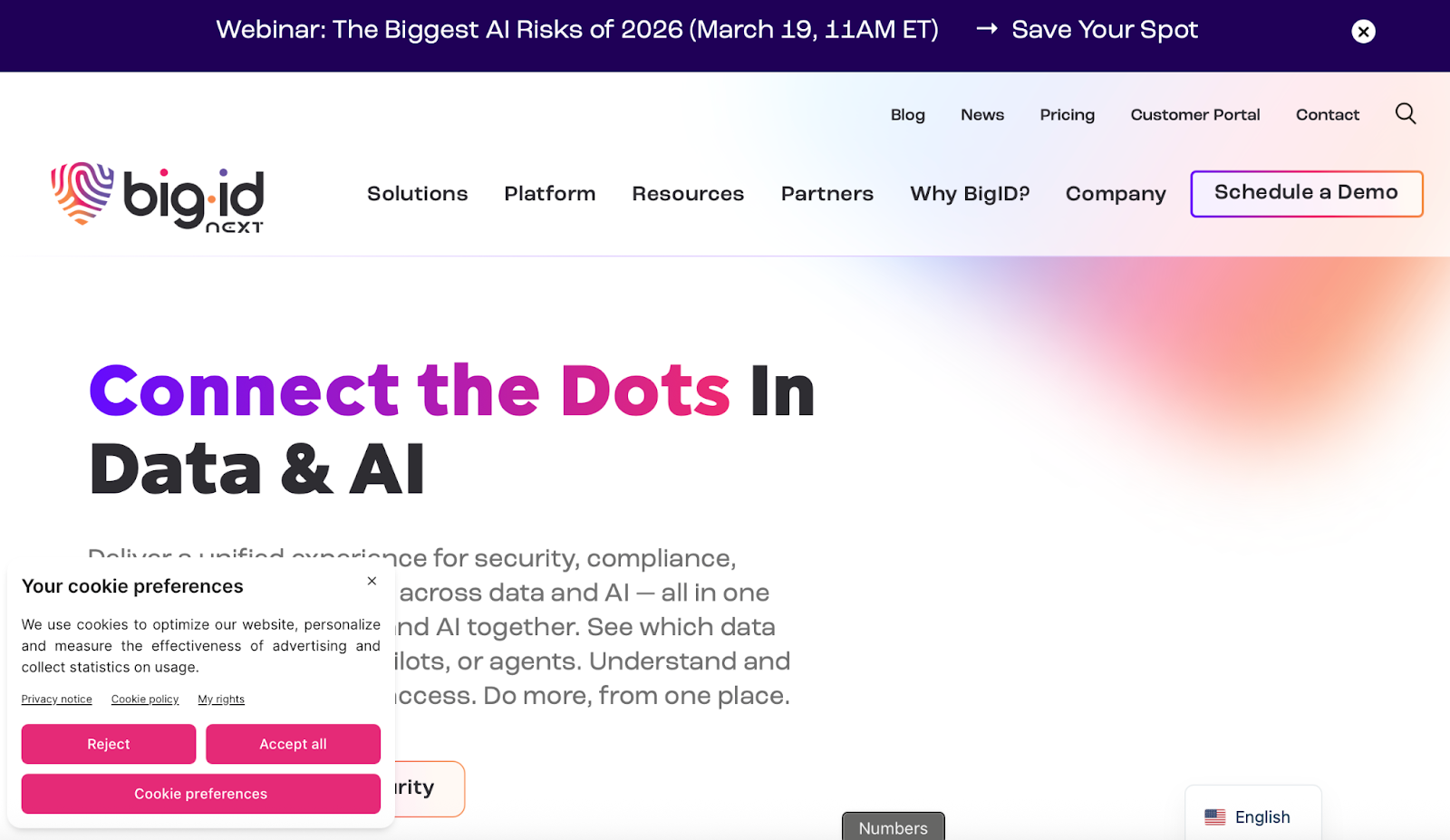The width and height of the screenshot is (1450, 840).
Task: Open the site search
Action: click(x=1404, y=113)
